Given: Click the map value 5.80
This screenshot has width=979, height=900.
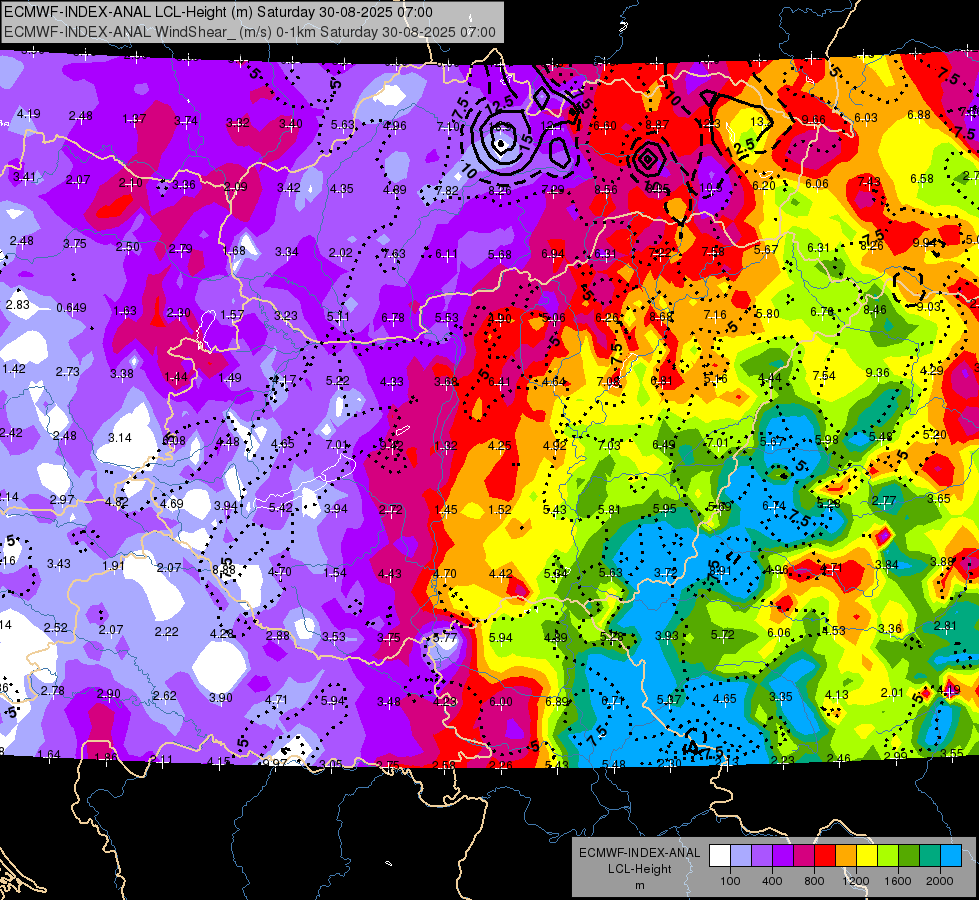Looking at the screenshot, I should (x=767, y=314).
